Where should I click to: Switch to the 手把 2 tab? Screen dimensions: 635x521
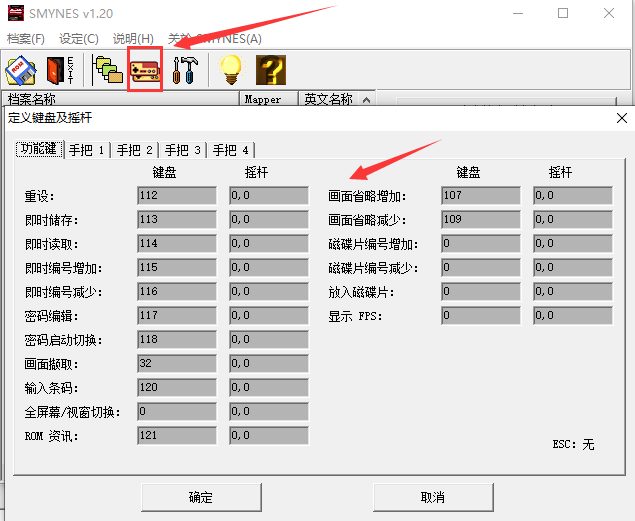click(135, 150)
